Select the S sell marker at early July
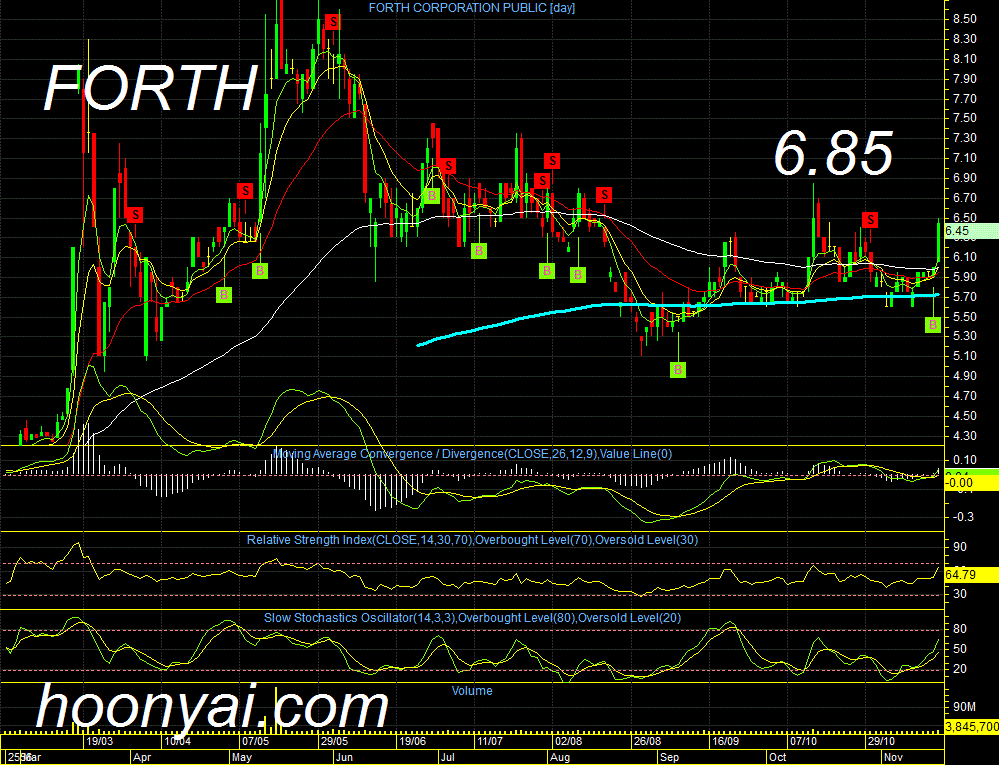The height and width of the screenshot is (765, 999). click(x=448, y=166)
